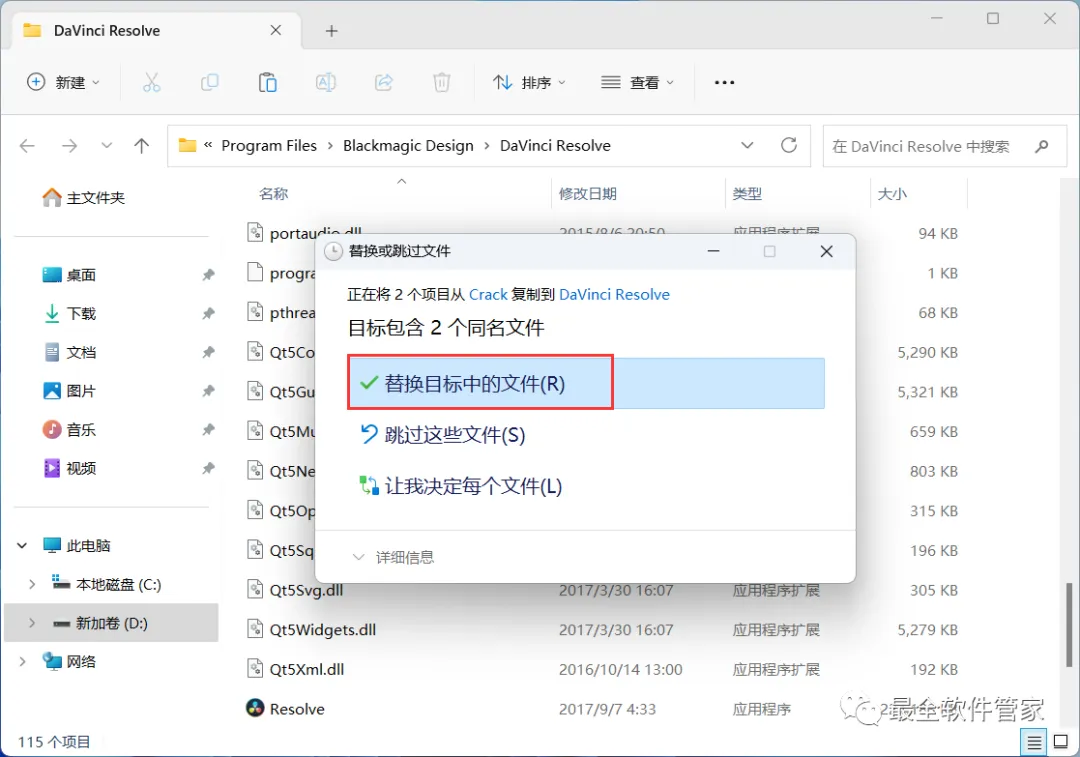Unpin 音乐 using its pin icon
Viewport: 1080px width, 757px height.
point(208,430)
